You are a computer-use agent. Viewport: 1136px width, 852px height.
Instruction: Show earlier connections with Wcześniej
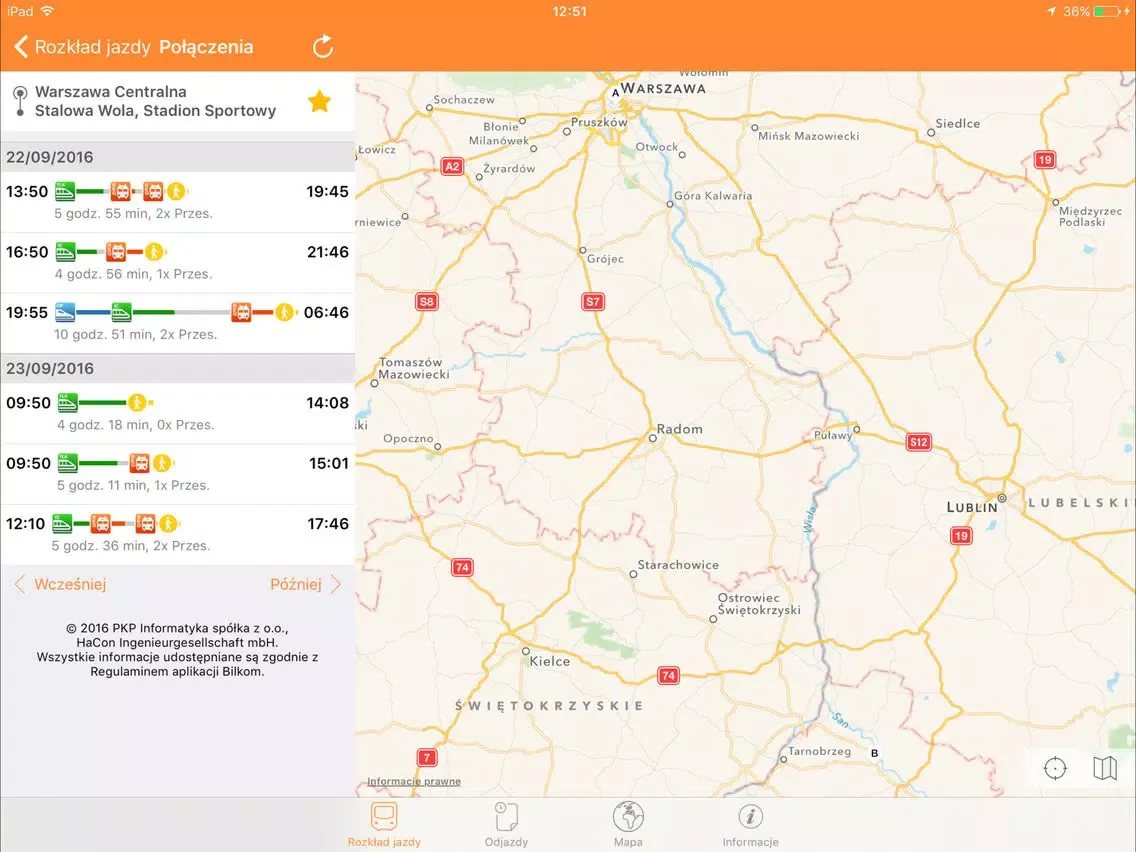tap(61, 584)
